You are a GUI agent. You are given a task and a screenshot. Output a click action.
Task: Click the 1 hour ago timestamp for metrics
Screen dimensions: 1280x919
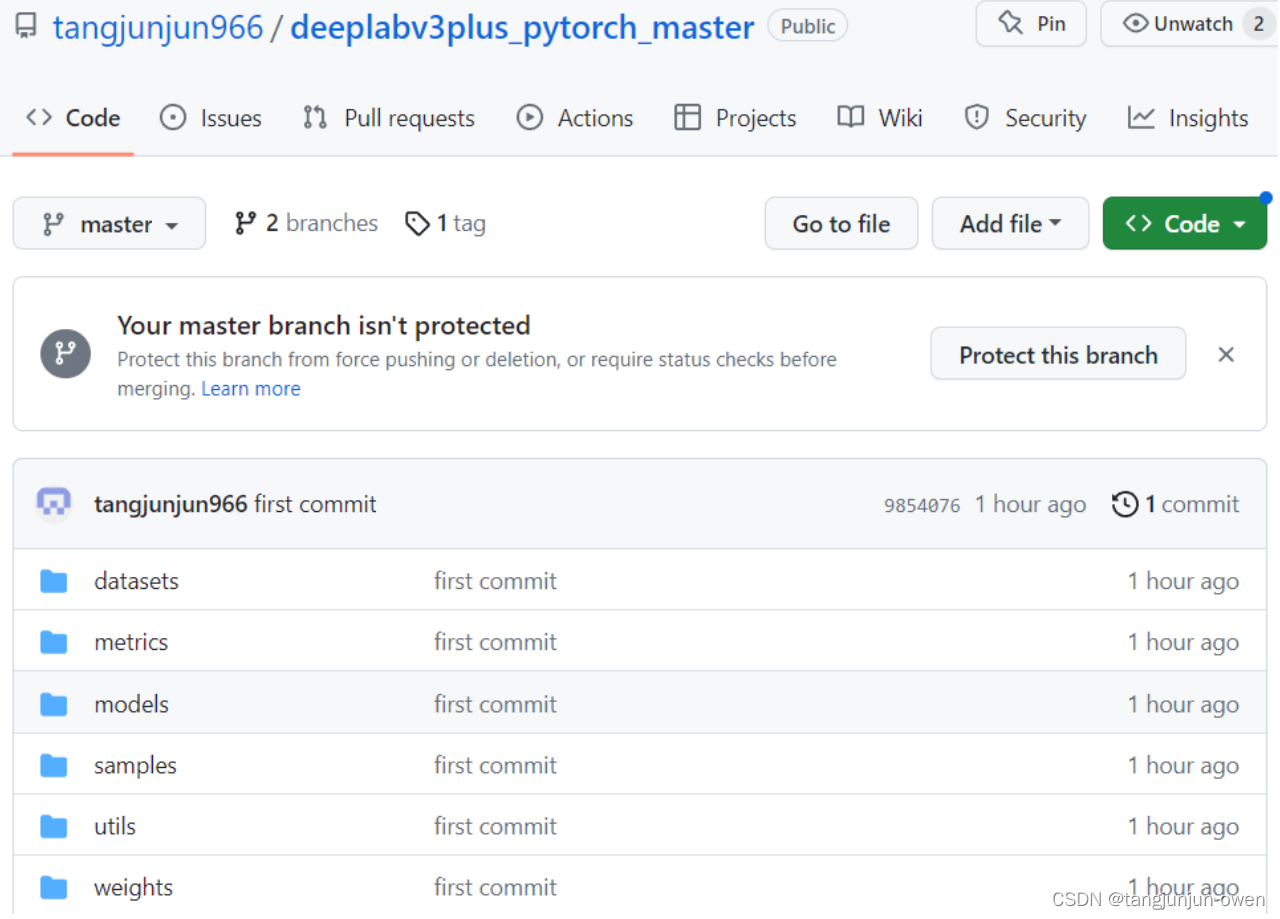click(1183, 642)
